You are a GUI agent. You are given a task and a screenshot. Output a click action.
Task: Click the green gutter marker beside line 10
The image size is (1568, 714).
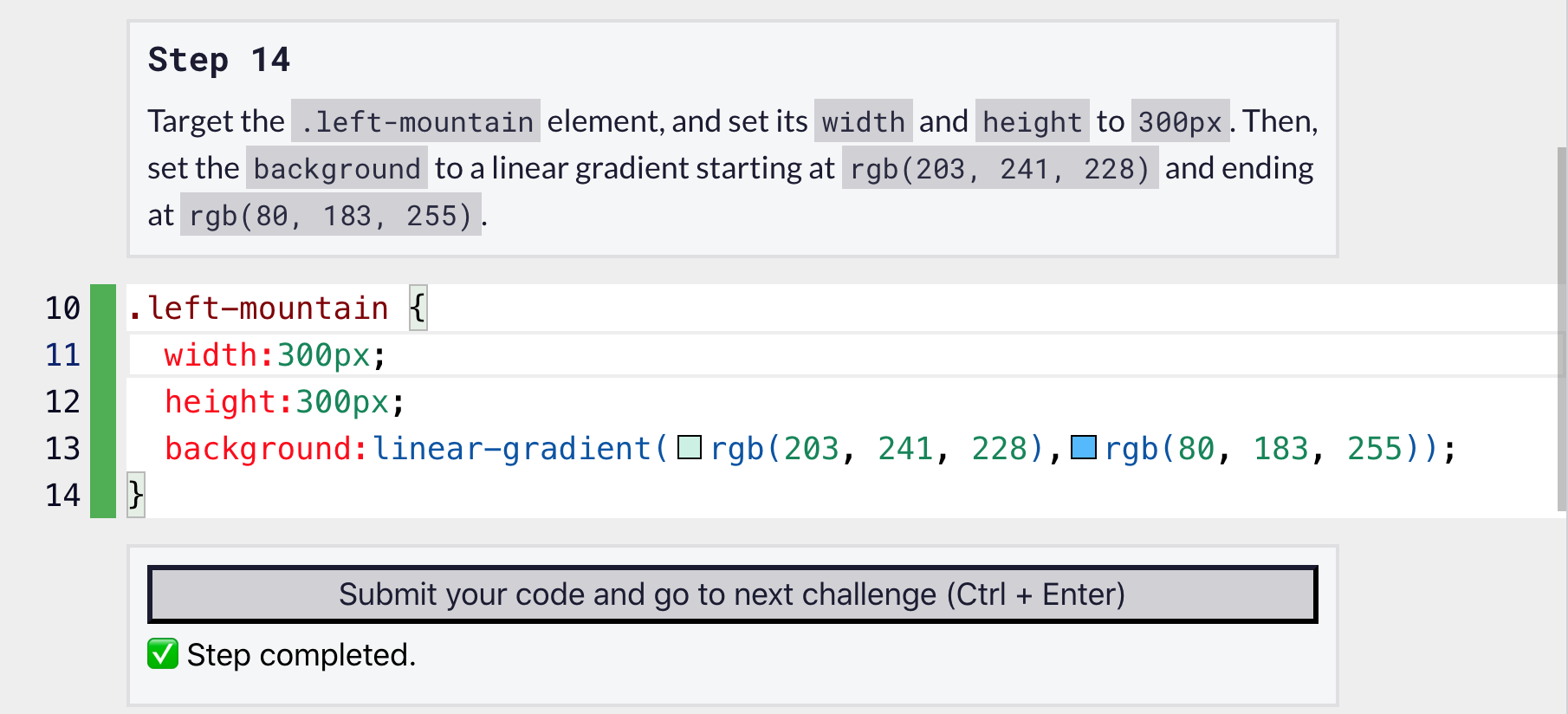[x=101, y=308]
